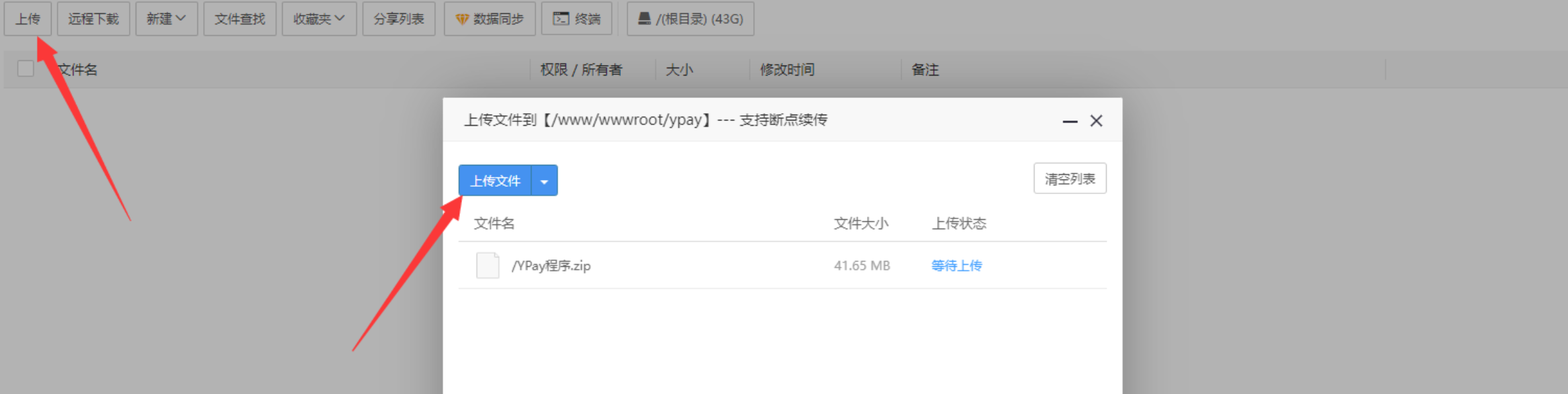Click the 数据同步 diamond icon
Screen dimensions: 1568x394
[x=462, y=19]
